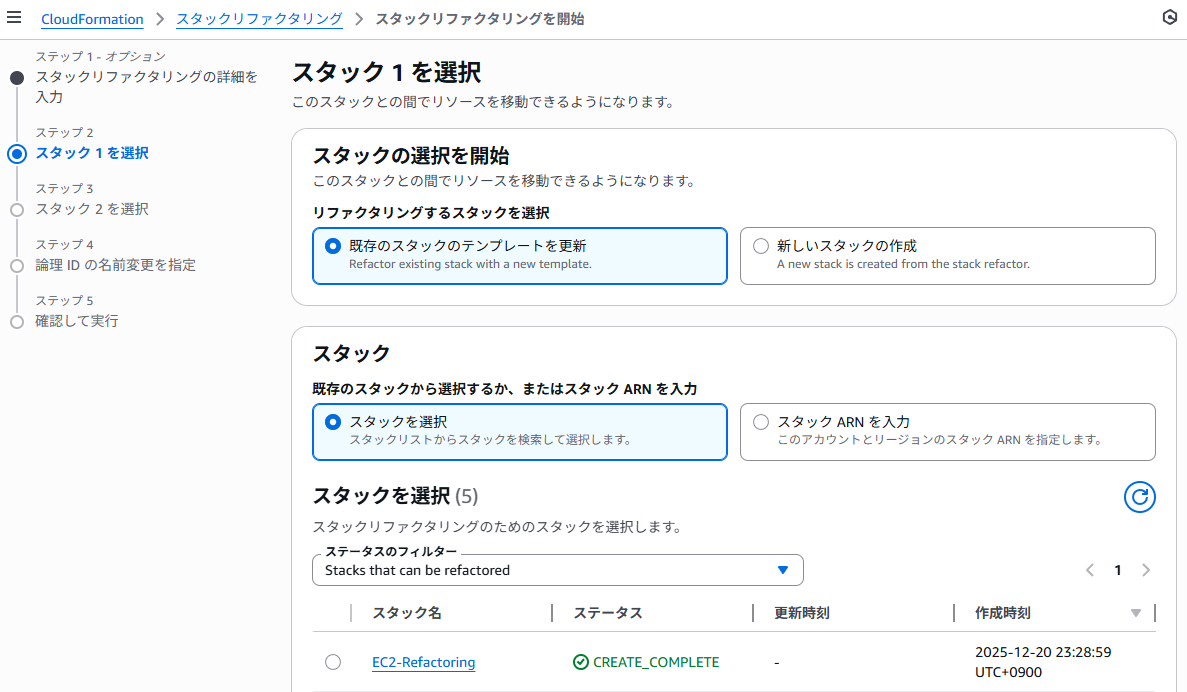Open the hamburger navigation menu
The image size is (1187, 692).
point(14,17)
